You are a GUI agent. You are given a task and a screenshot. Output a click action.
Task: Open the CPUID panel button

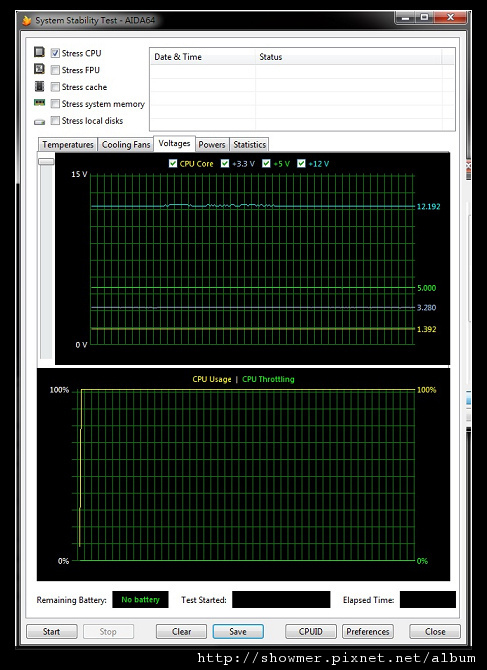(311, 632)
